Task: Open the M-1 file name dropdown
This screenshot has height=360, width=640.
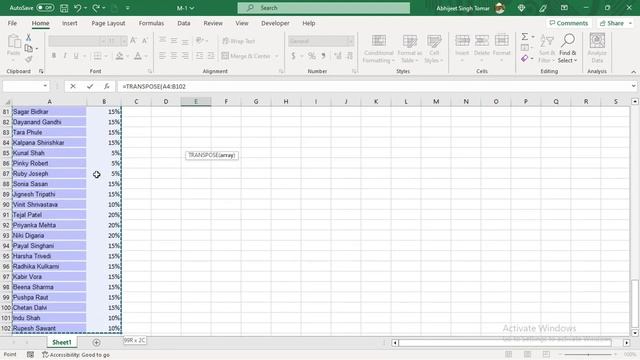Action: coord(185,8)
